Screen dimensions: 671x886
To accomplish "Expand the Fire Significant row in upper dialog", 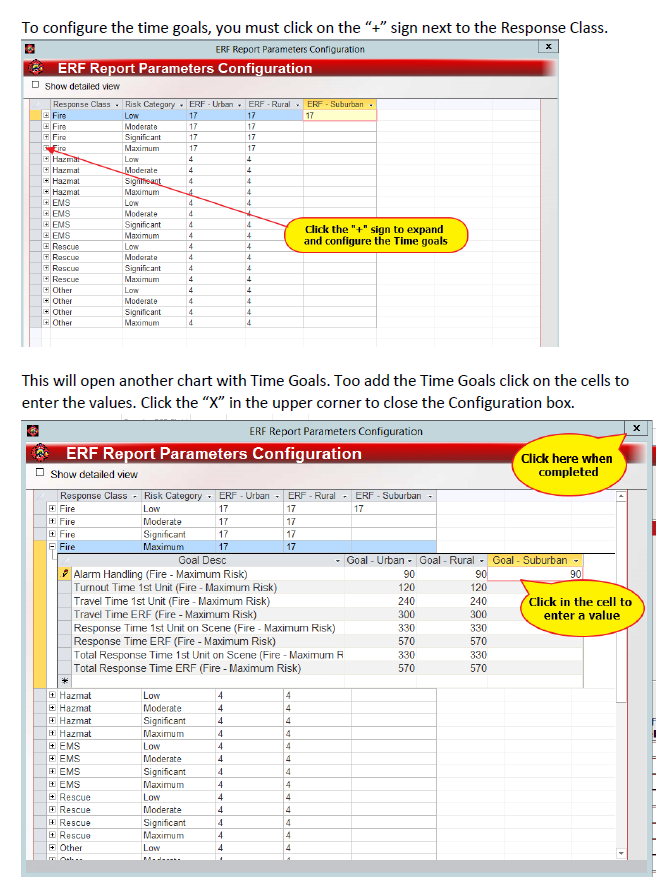I will point(47,137).
